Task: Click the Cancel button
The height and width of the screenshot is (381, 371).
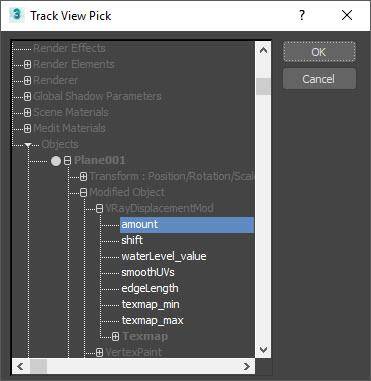Action: tap(319, 79)
